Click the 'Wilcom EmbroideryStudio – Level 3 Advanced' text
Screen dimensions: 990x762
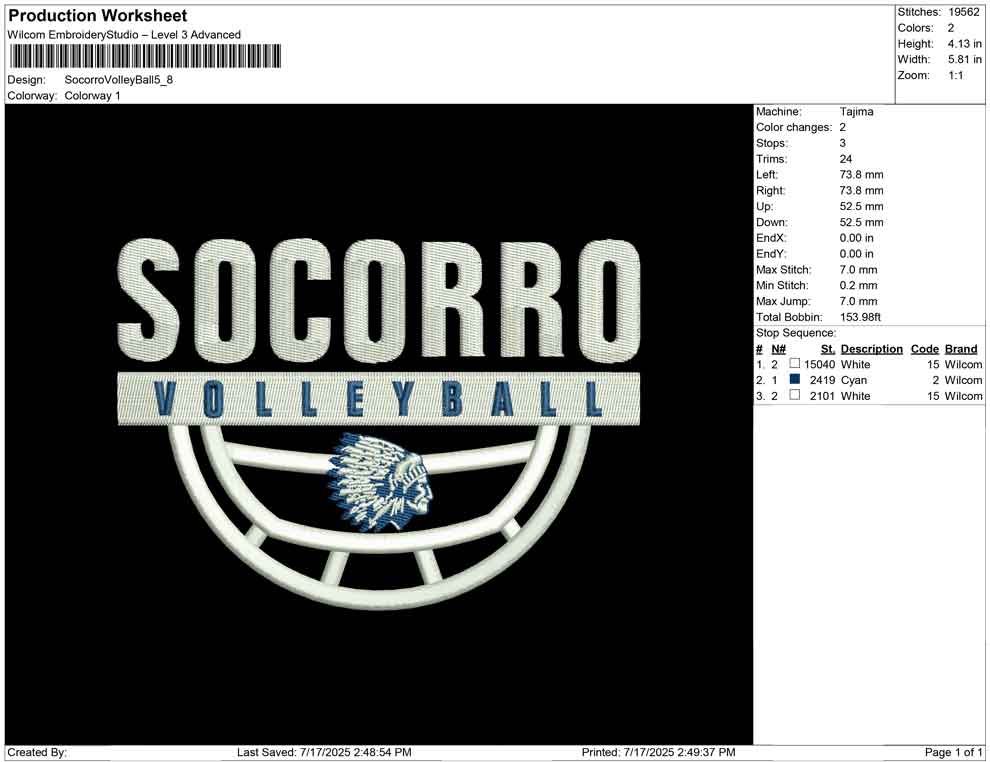point(124,35)
